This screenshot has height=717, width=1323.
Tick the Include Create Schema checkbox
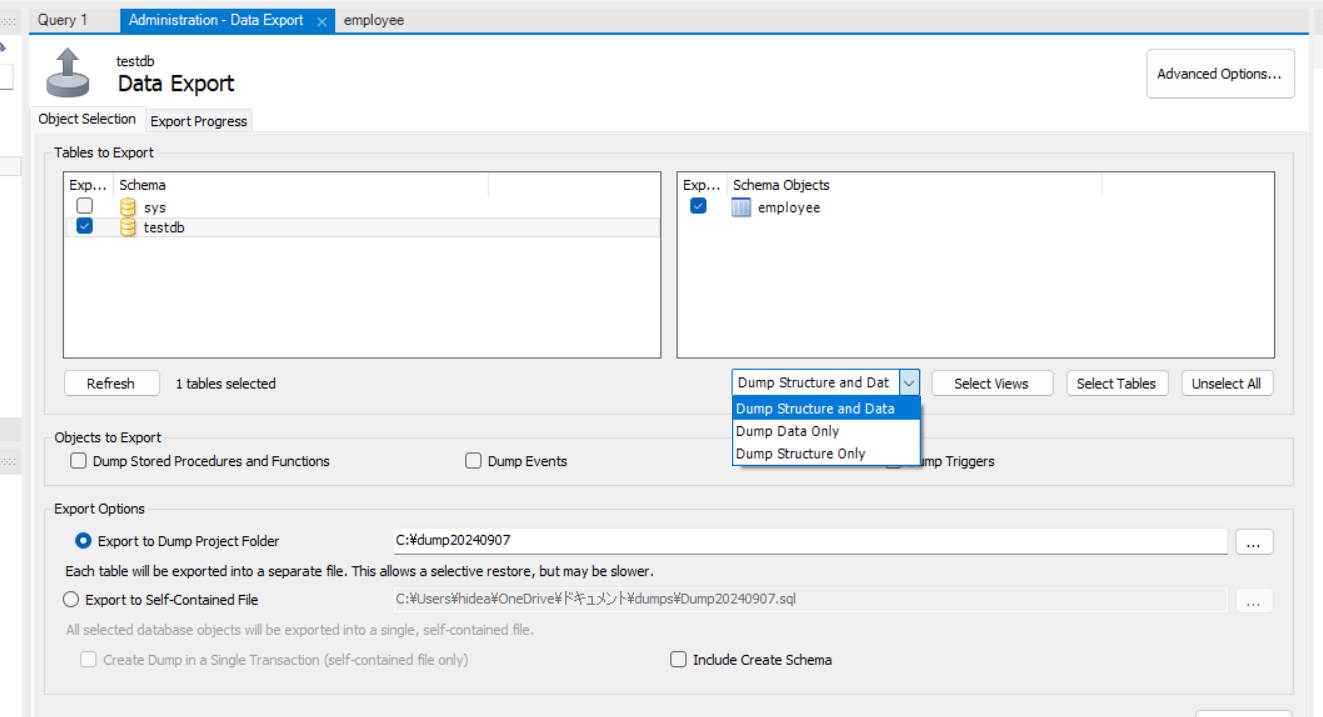[x=679, y=660]
